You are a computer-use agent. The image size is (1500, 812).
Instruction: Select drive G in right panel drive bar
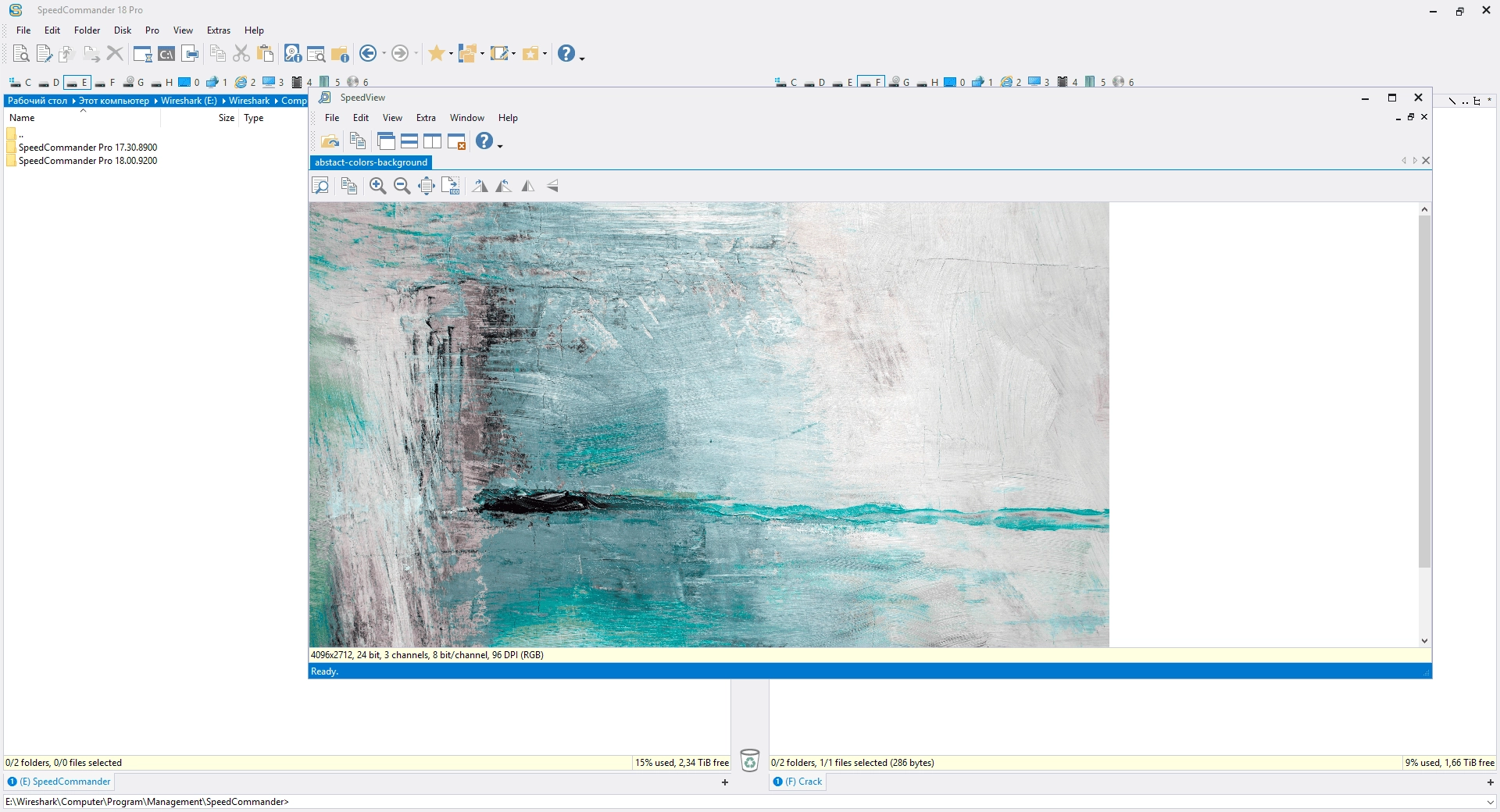pyautogui.click(x=899, y=82)
